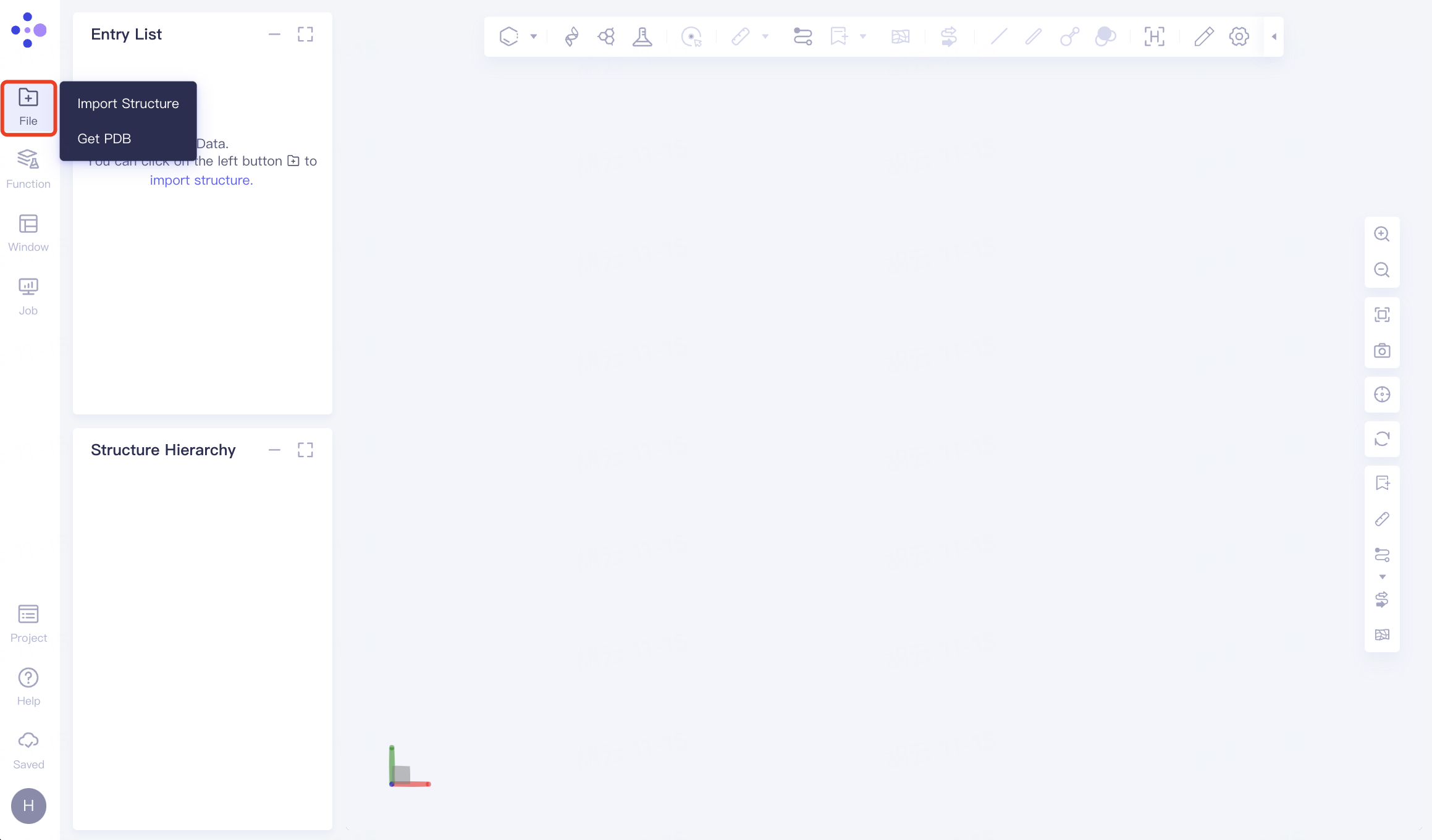Select Get PDB menu entry
The width and height of the screenshot is (1432, 840).
click(104, 139)
